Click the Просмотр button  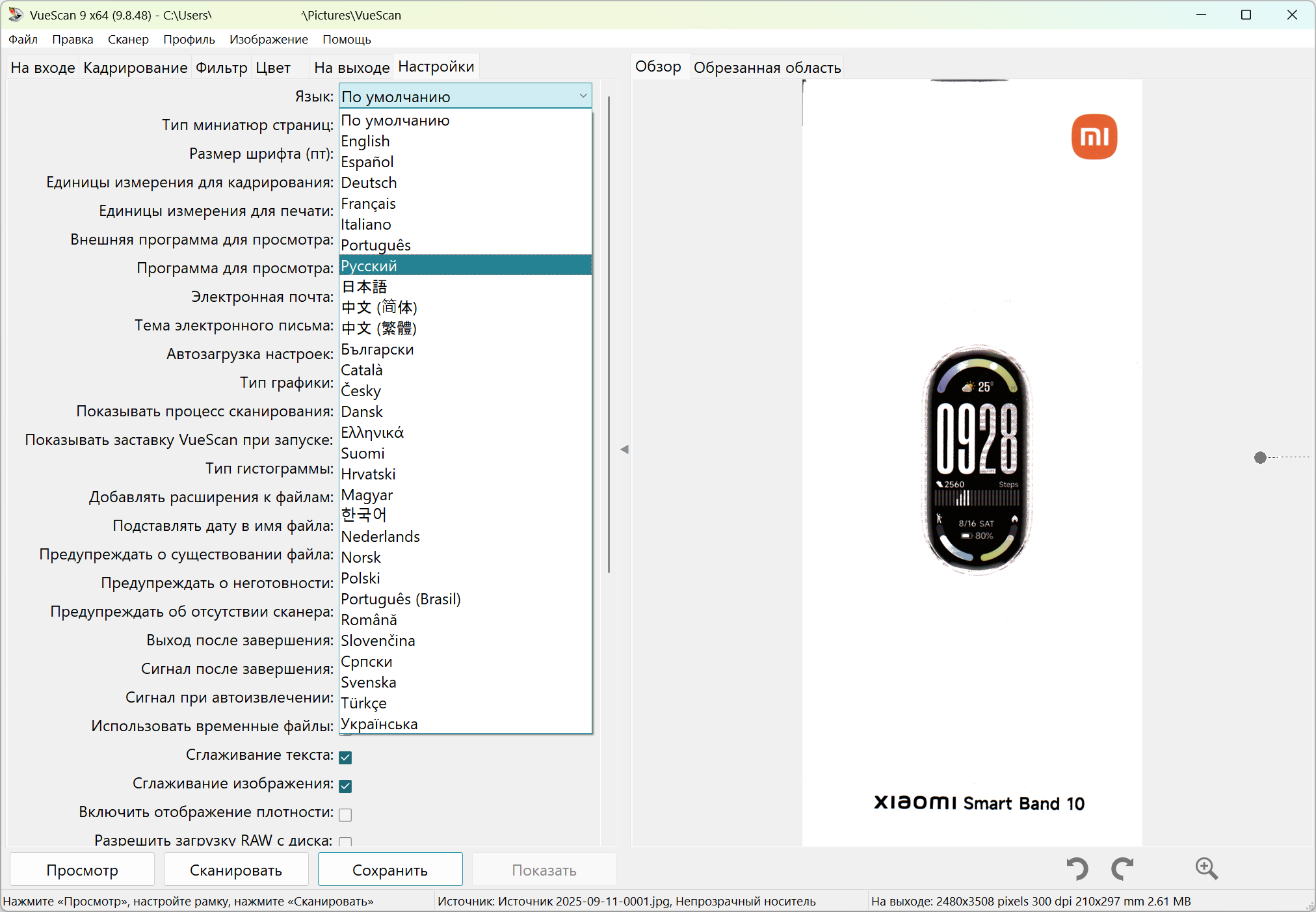pyautogui.click(x=83, y=870)
